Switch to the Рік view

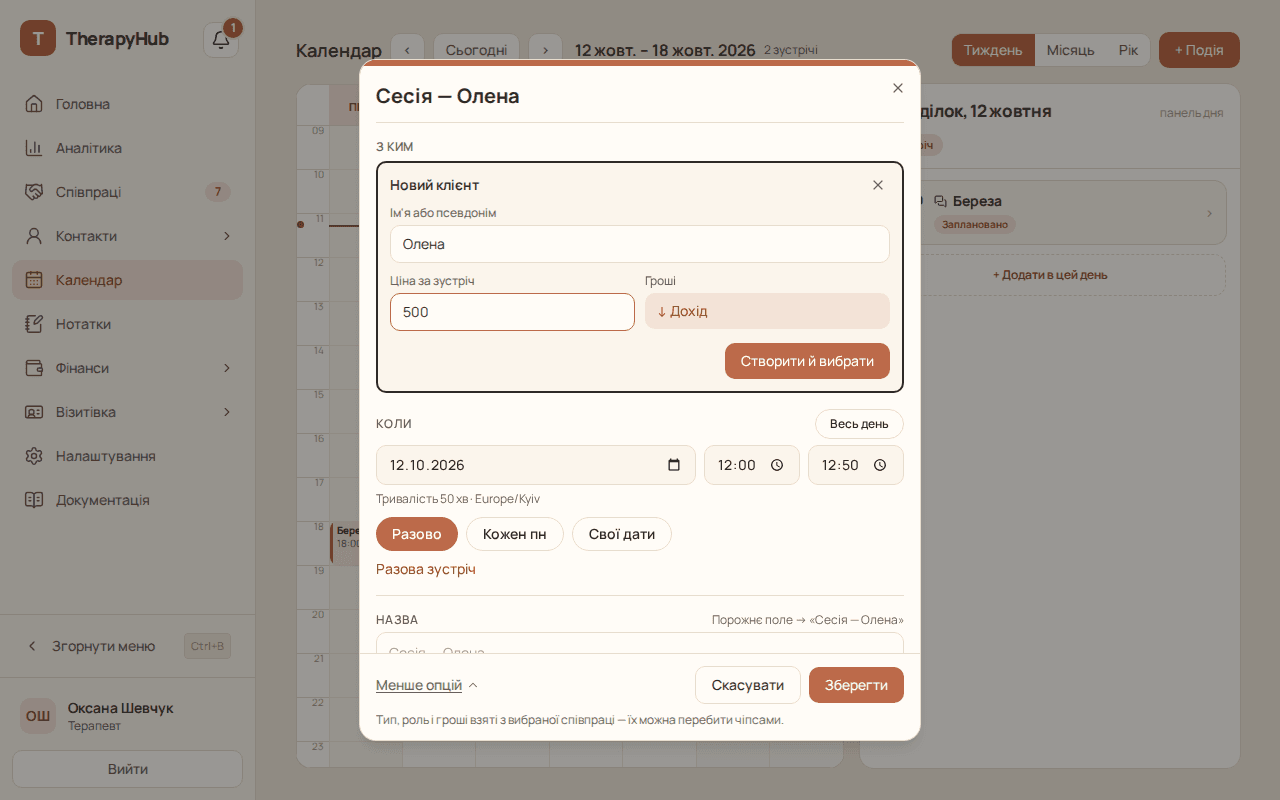click(1128, 50)
